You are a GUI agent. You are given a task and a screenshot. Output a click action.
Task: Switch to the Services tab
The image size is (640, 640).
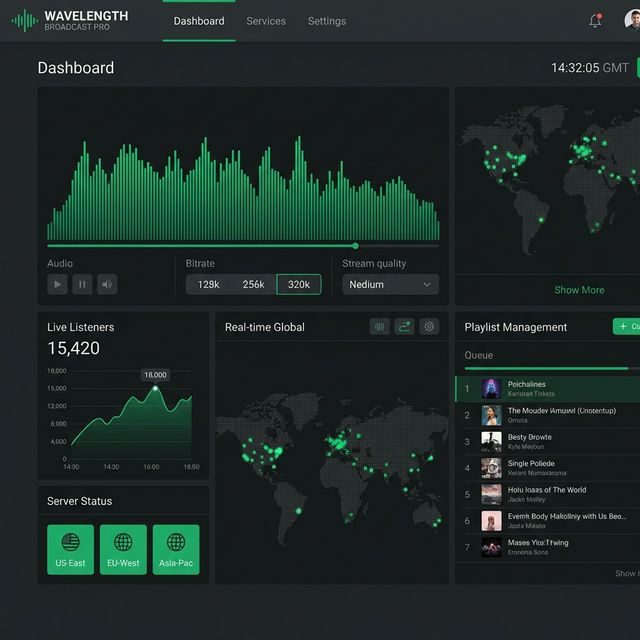(266, 21)
